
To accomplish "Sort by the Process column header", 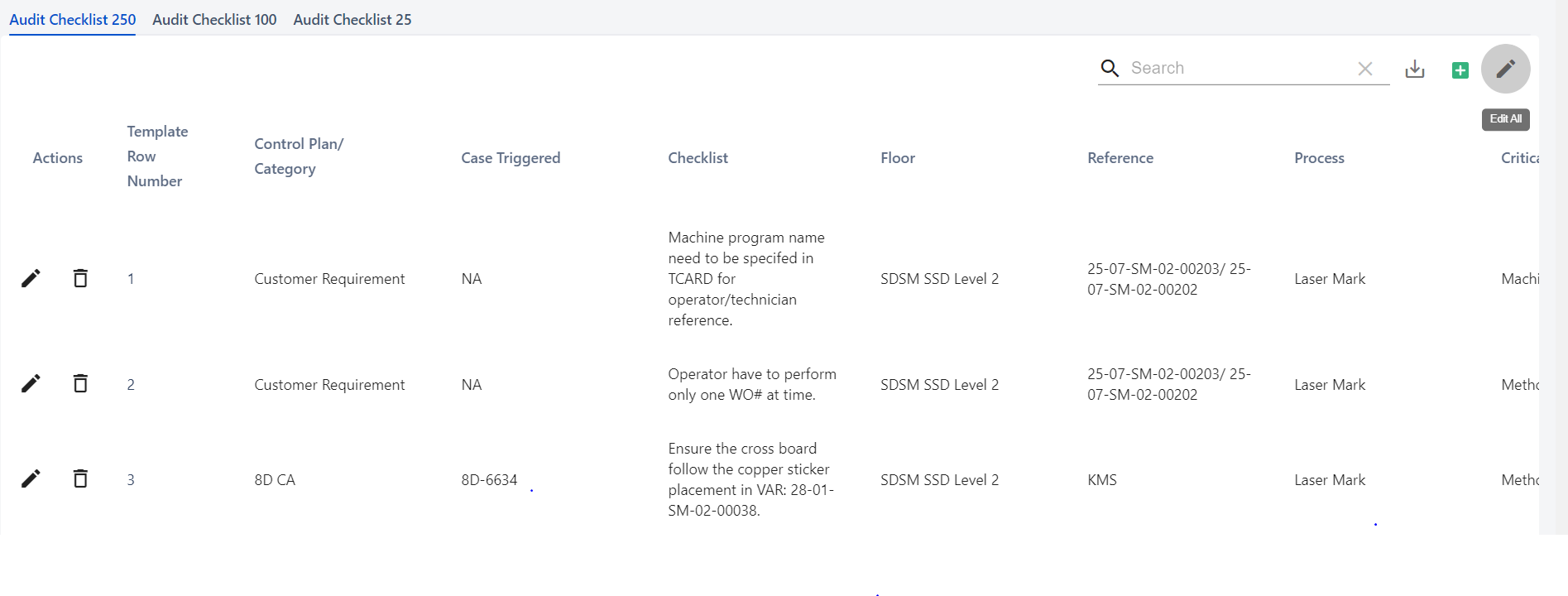I will tap(1319, 157).
